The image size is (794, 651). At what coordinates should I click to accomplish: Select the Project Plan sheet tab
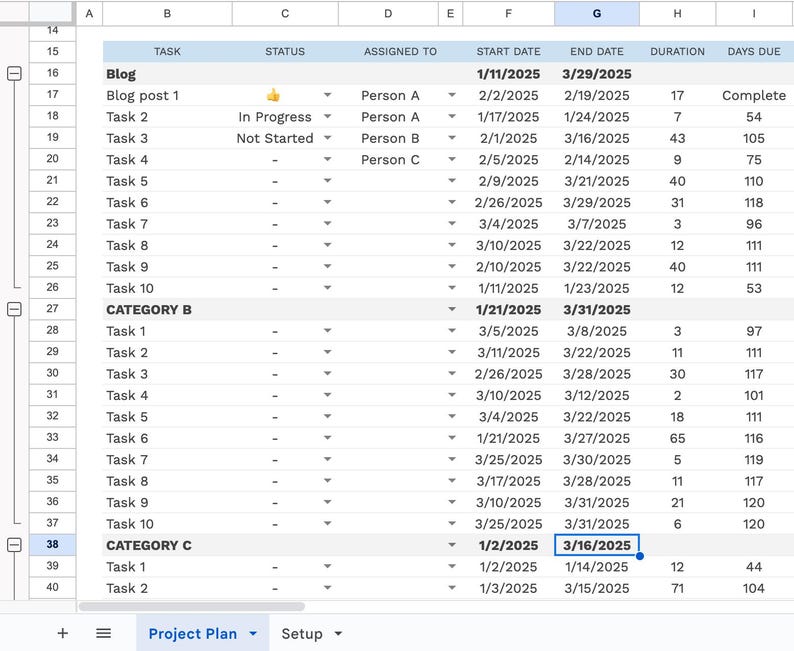click(193, 634)
